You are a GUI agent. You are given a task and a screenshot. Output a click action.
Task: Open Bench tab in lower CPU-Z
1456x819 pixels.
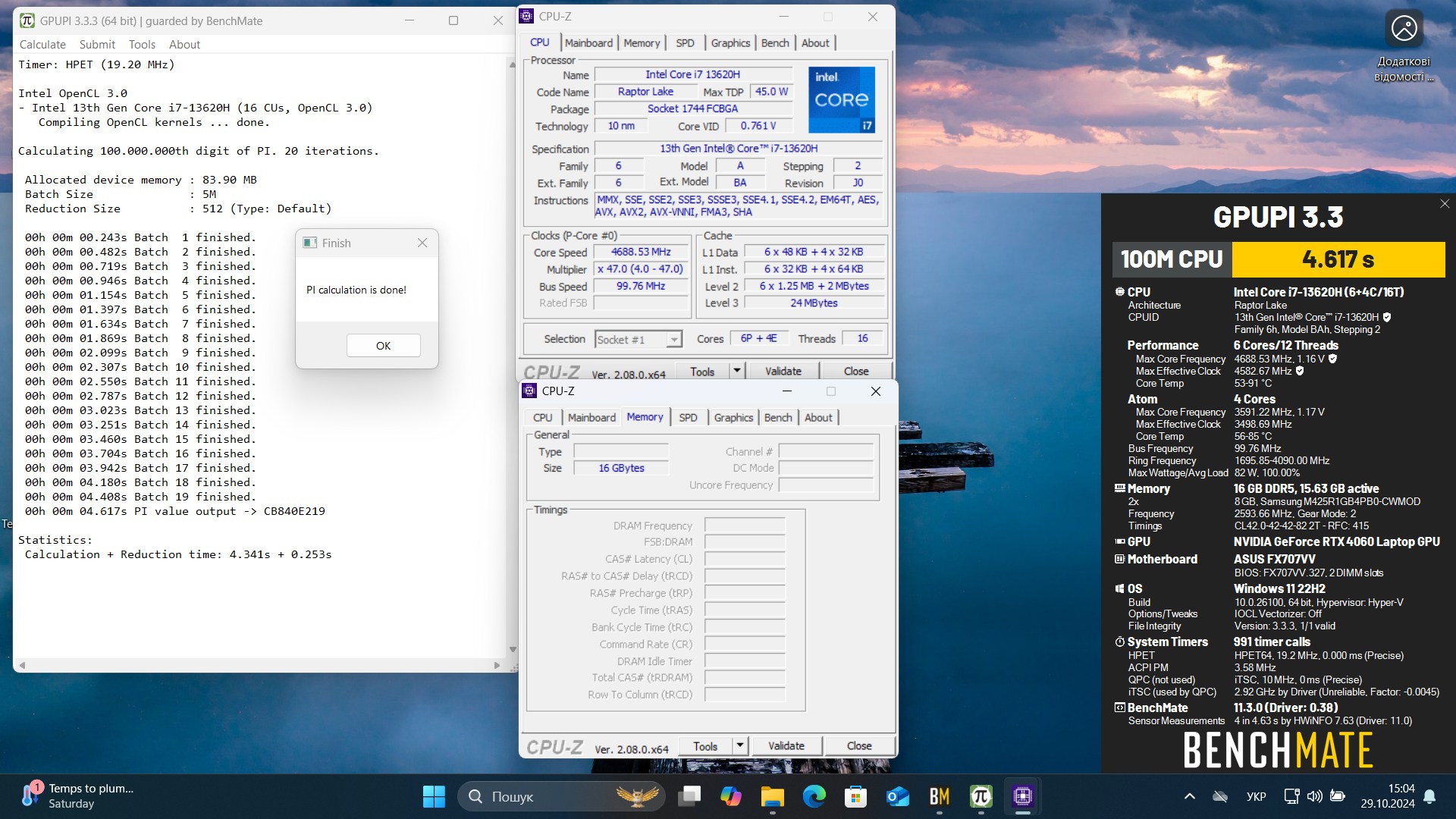(778, 418)
